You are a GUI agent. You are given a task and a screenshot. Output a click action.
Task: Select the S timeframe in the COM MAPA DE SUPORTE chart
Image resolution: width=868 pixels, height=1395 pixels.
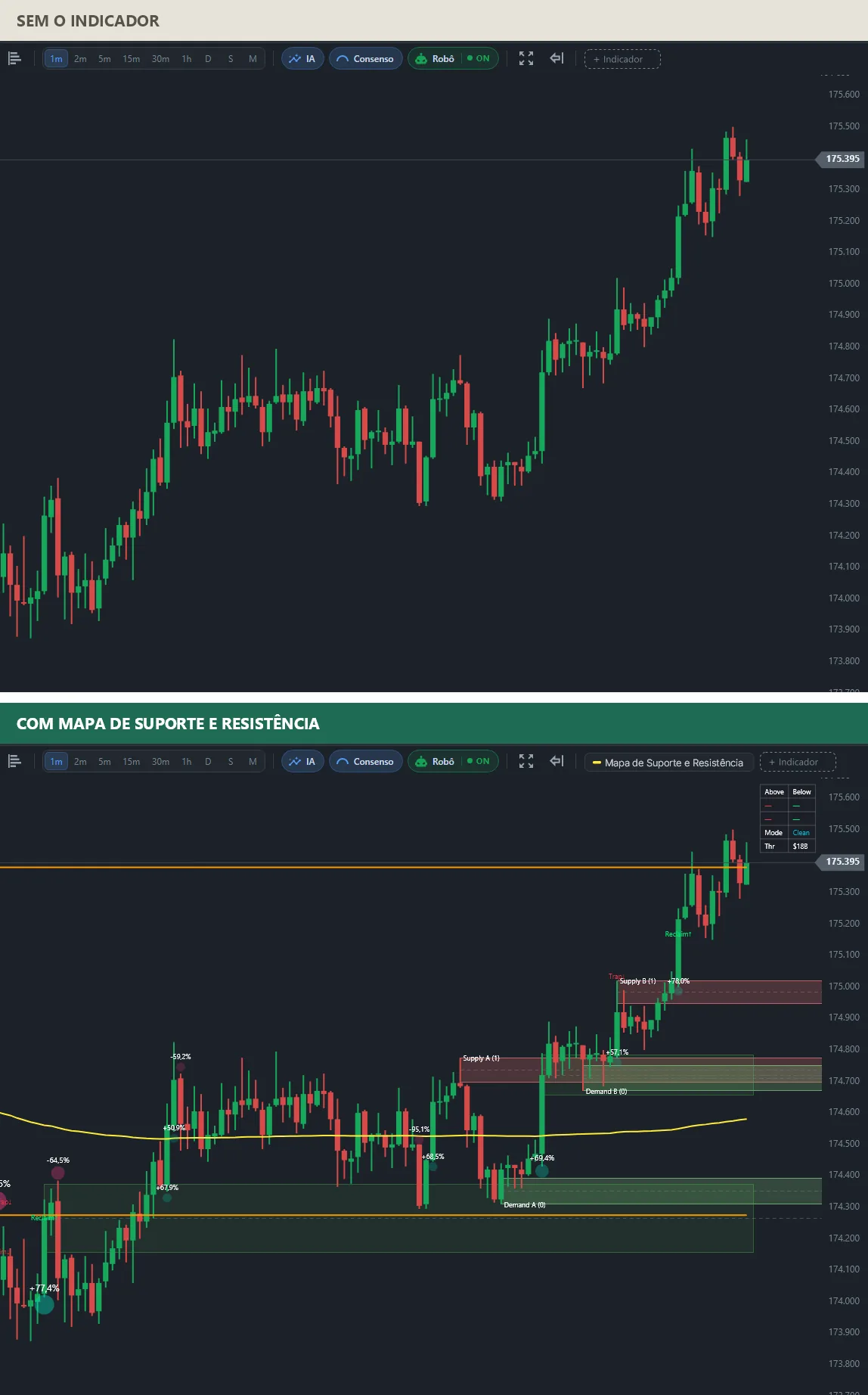click(x=231, y=762)
